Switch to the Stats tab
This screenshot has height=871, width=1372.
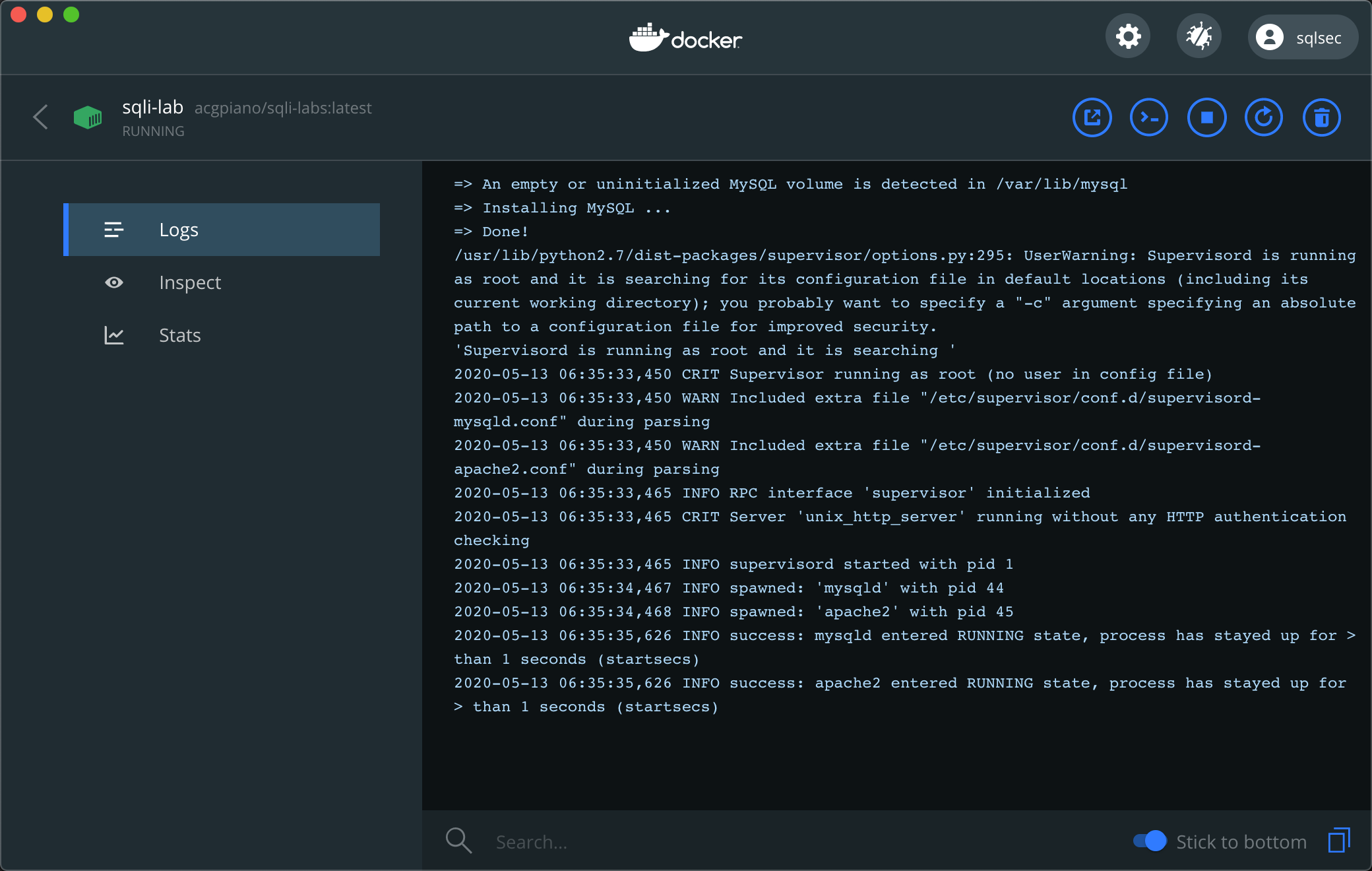(x=222, y=335)
